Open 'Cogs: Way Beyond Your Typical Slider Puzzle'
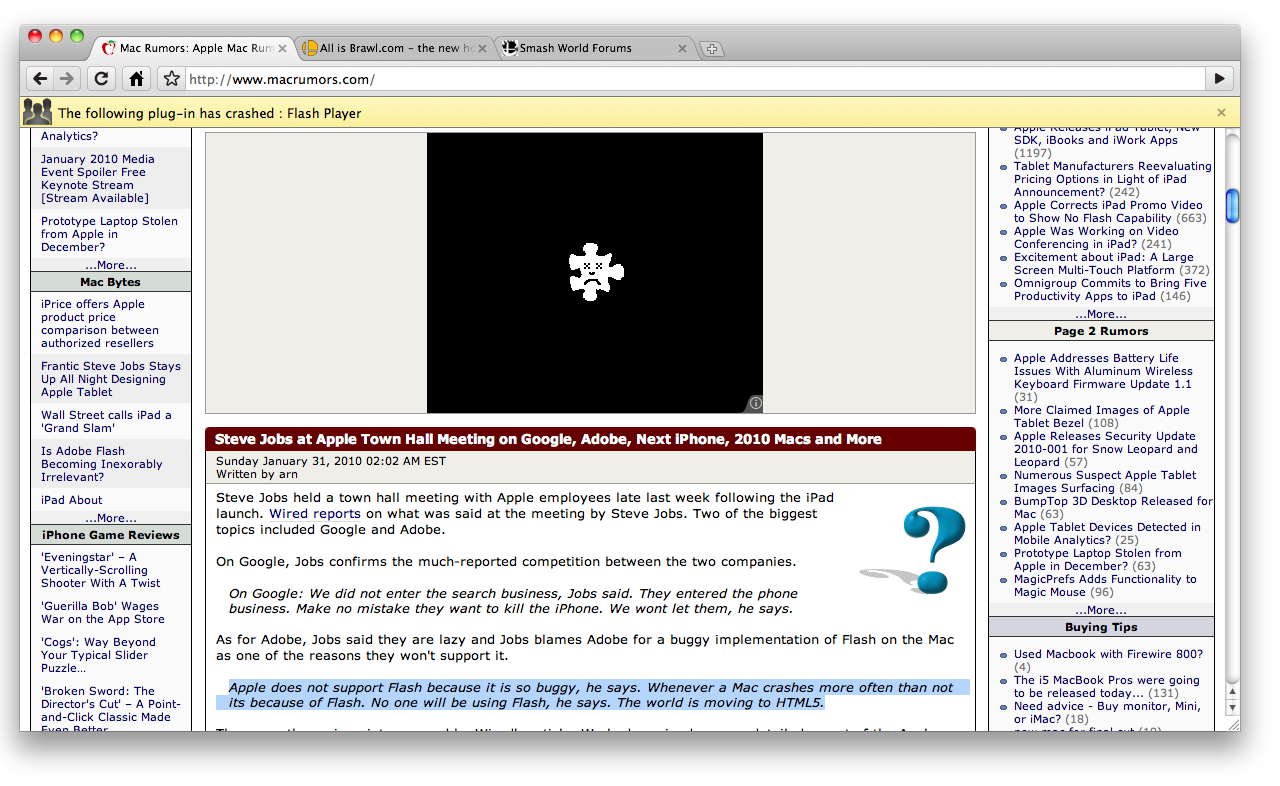 (98, 655)
